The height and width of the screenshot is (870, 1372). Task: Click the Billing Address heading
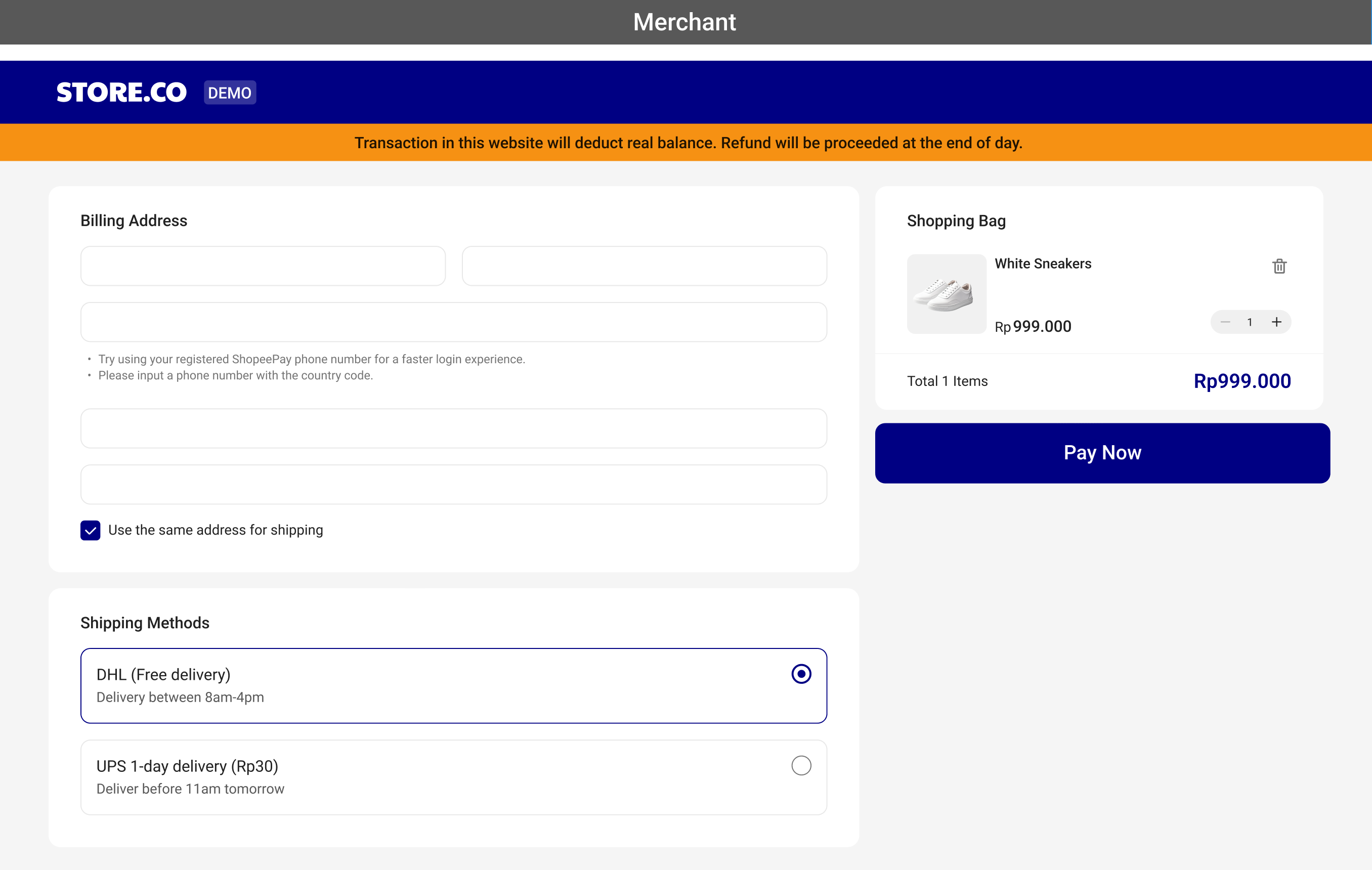pos(134,221)
